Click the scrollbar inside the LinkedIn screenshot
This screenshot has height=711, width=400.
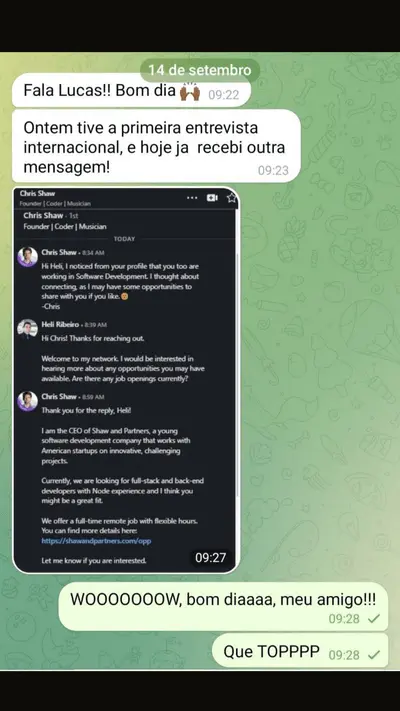[x=237, y=374]
